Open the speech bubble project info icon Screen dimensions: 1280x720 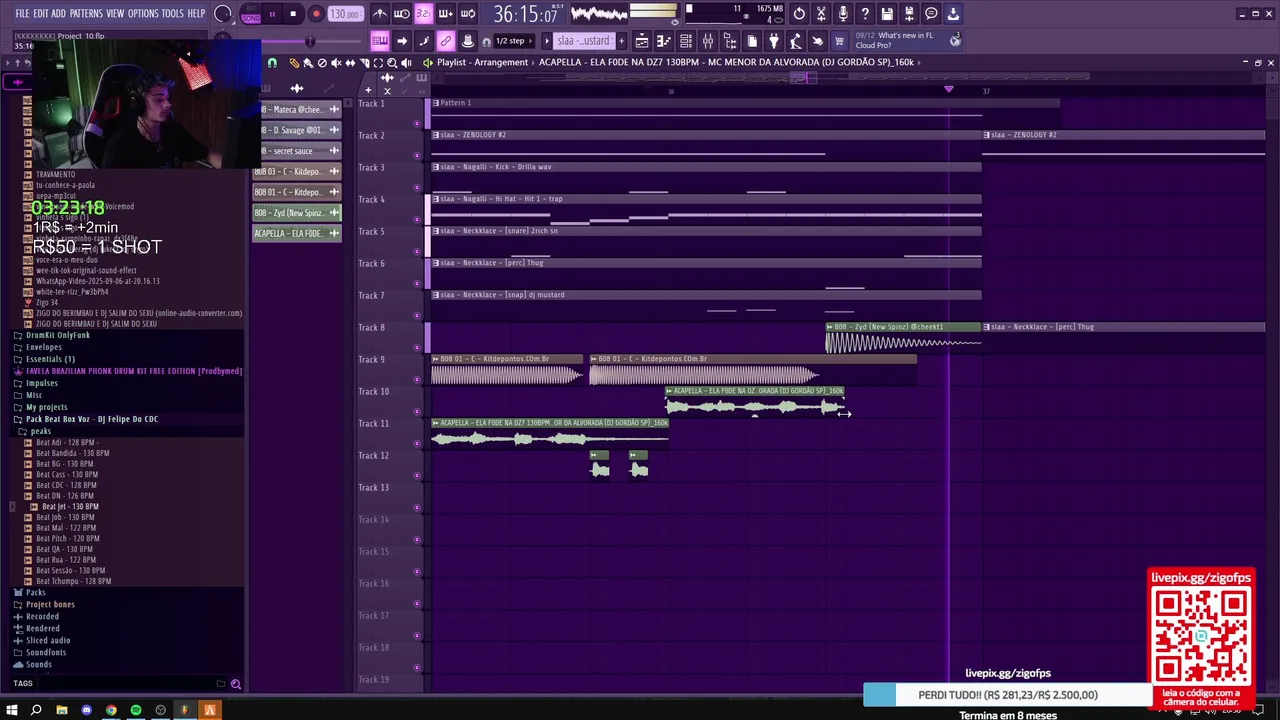931,14
